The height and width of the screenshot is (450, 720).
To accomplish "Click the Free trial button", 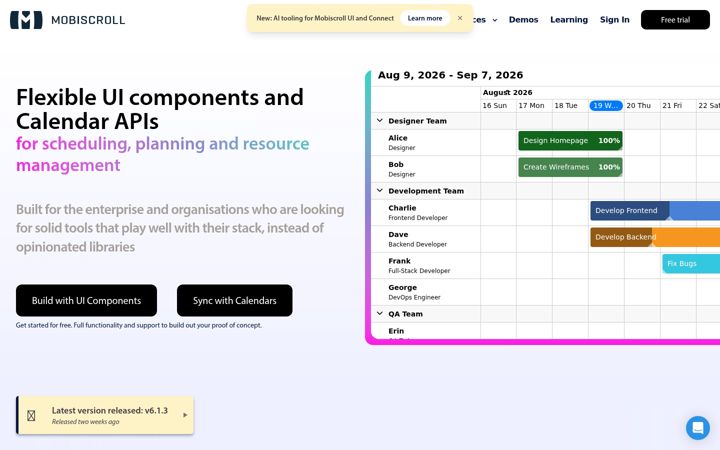I will 675,20.
